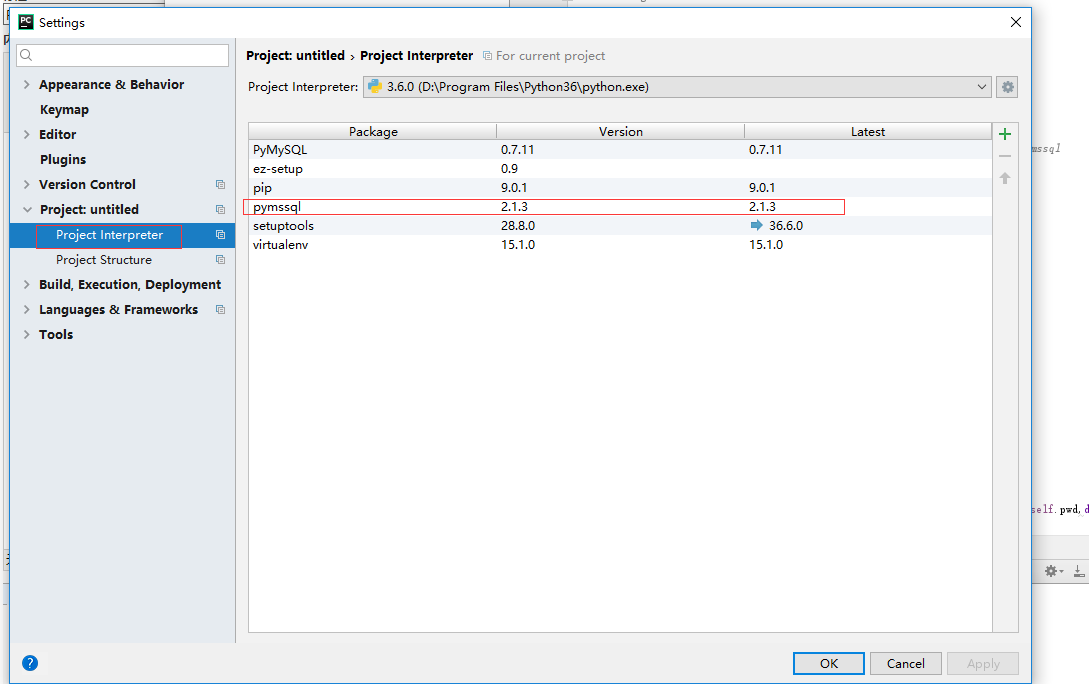Collapse the Project: untitled section
Image resolution: width=1089 pixels, height=684 pixels.
pyautogui.click(x=27, y=209)
